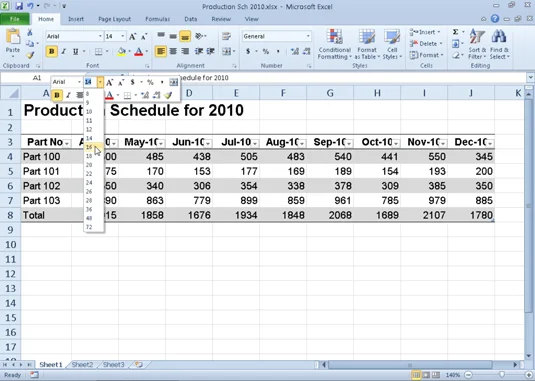Click the ribbon Increase Decimal icon

[x=295, y=52]
